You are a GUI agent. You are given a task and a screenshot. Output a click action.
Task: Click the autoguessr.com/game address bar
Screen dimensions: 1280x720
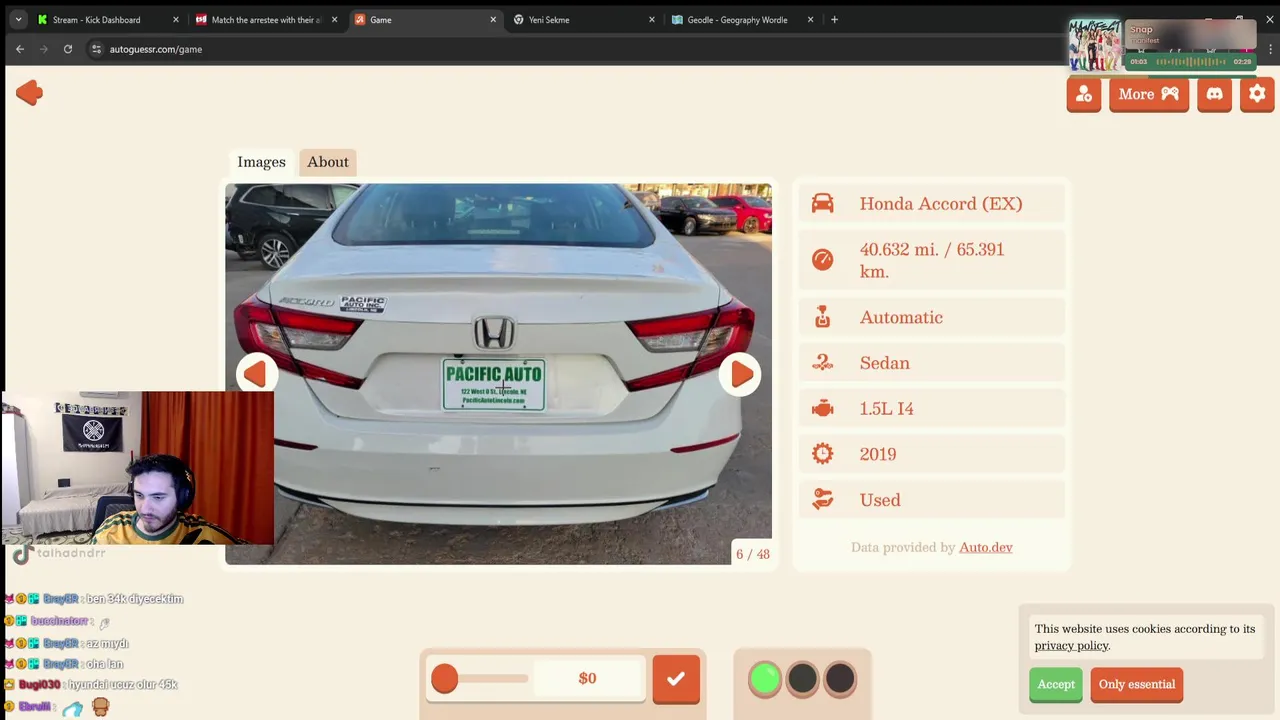pos(156,49)
